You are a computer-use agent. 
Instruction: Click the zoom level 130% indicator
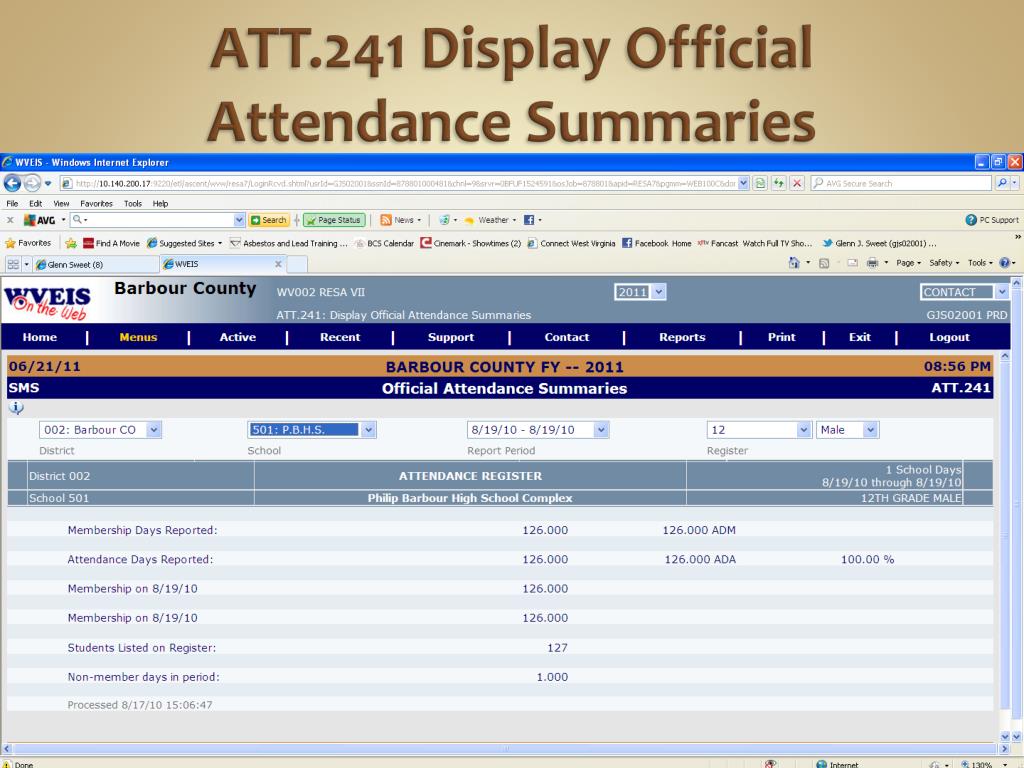[x=982, y=764]
